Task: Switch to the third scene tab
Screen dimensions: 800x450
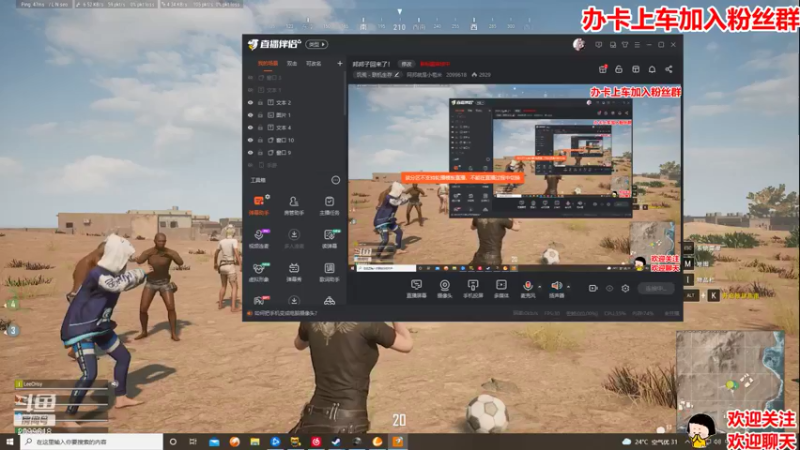Action: click(x=313, y=64)
